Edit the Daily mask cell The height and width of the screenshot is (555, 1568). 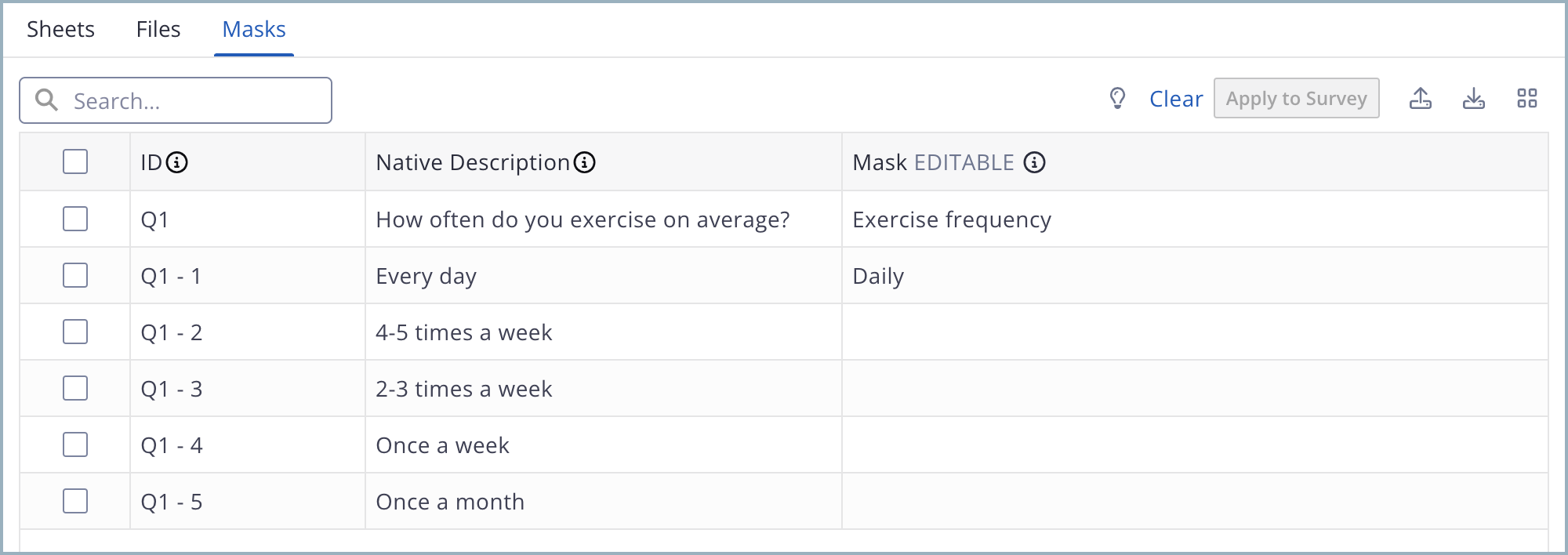point(1195,275)
